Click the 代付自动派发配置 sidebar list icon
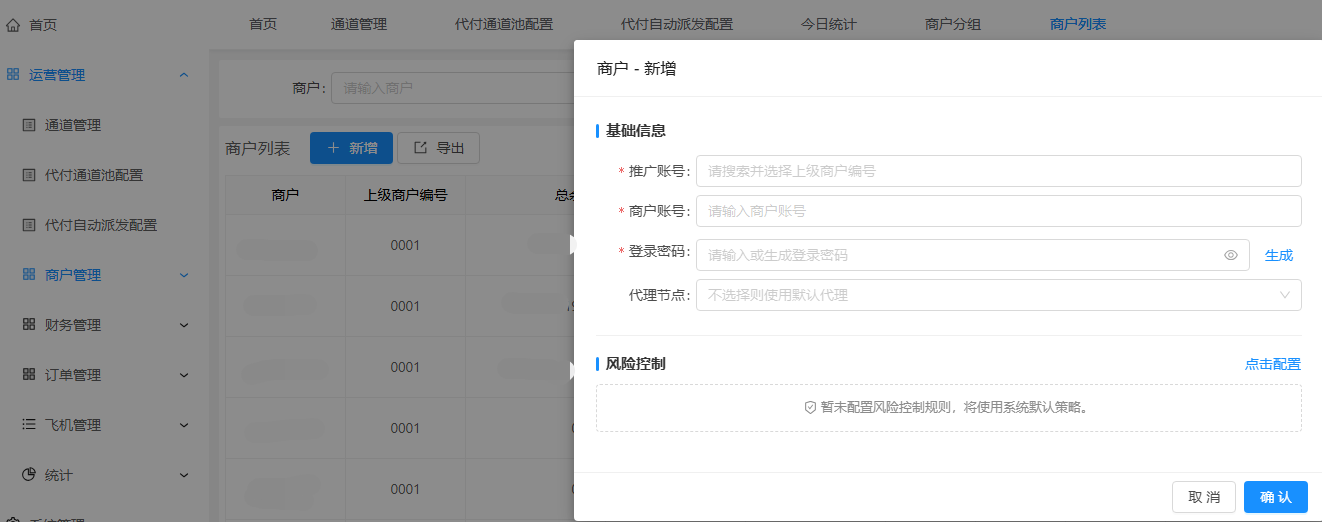The width and height of the screenshot is (1322, 522). [29, 225]
